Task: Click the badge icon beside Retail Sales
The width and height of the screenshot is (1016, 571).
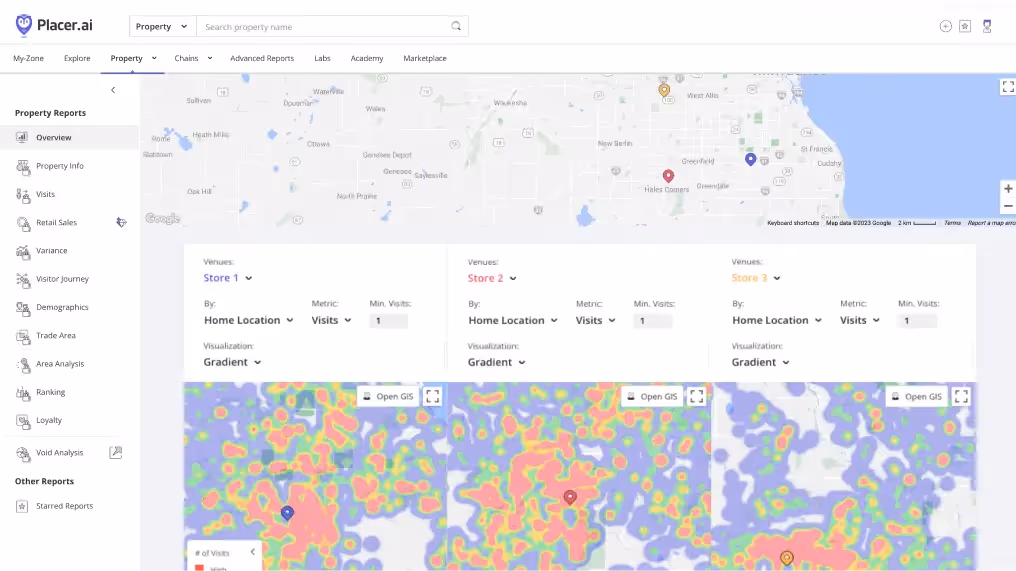Action: [x=121, y=222]
